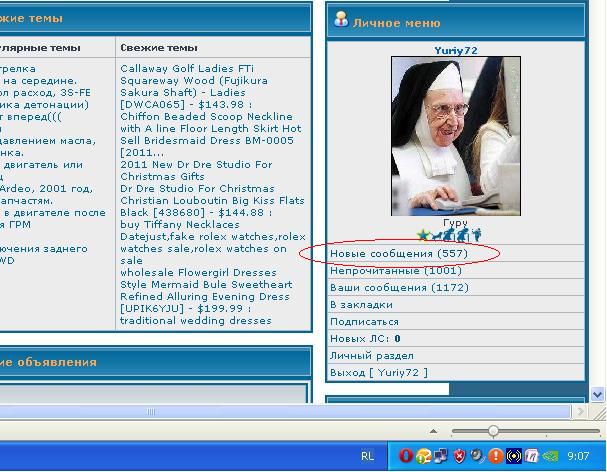Open Непрочитанные (1001) messages
Image resolution: width=607 pixels, height=472 pixels.
[x=395, y=271]
